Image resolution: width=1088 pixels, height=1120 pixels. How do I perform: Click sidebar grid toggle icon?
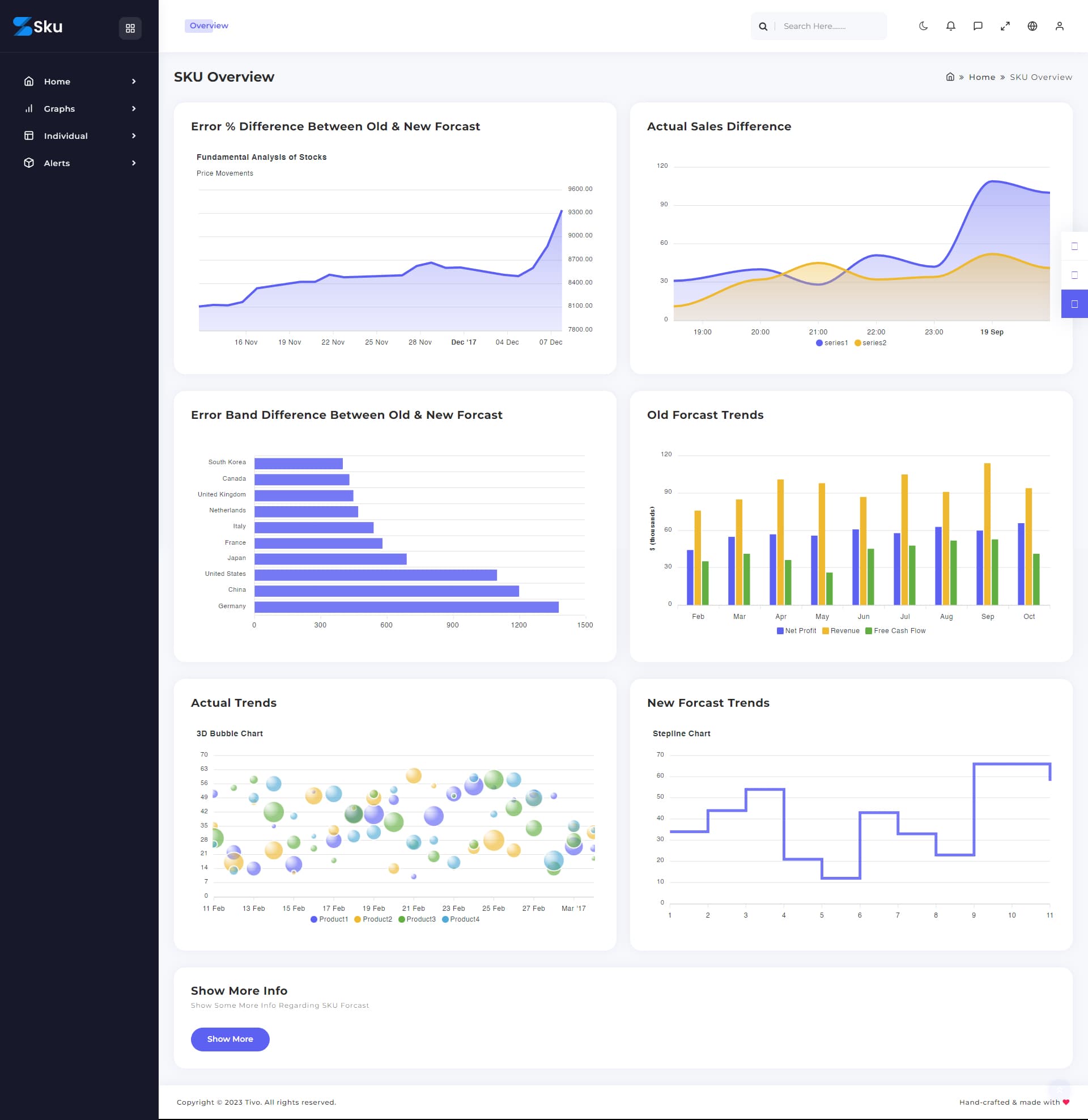130,28
